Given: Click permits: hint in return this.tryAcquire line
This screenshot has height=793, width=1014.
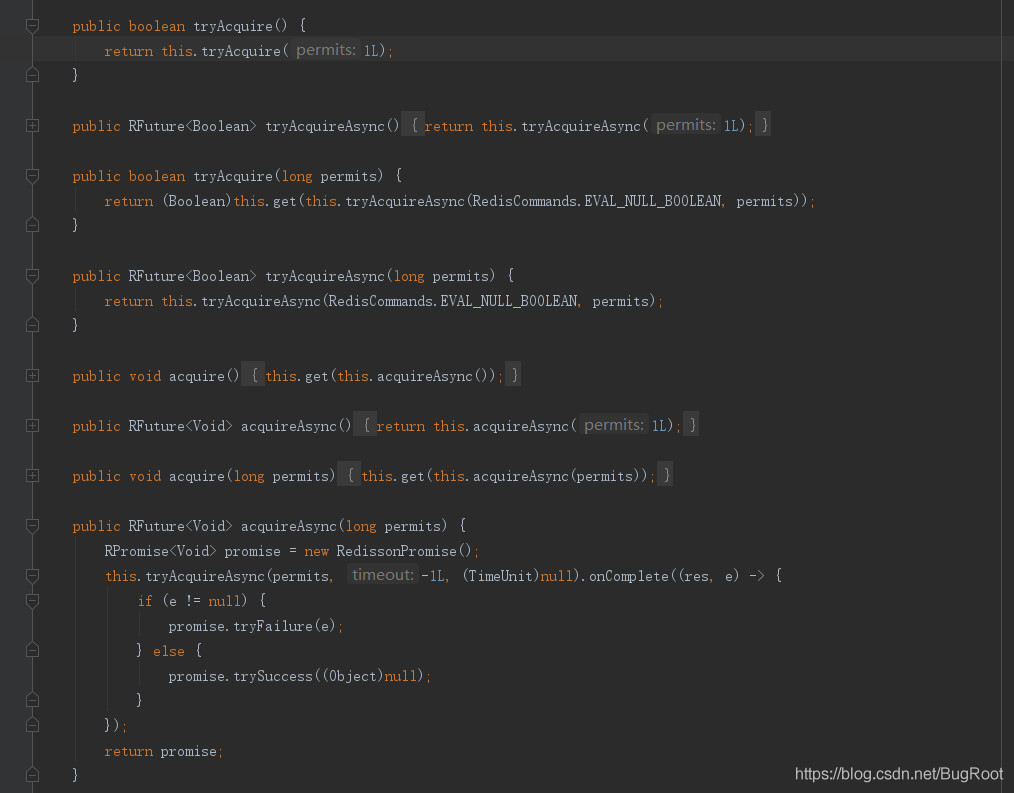Looking at the screenshot, I should 325,50.
